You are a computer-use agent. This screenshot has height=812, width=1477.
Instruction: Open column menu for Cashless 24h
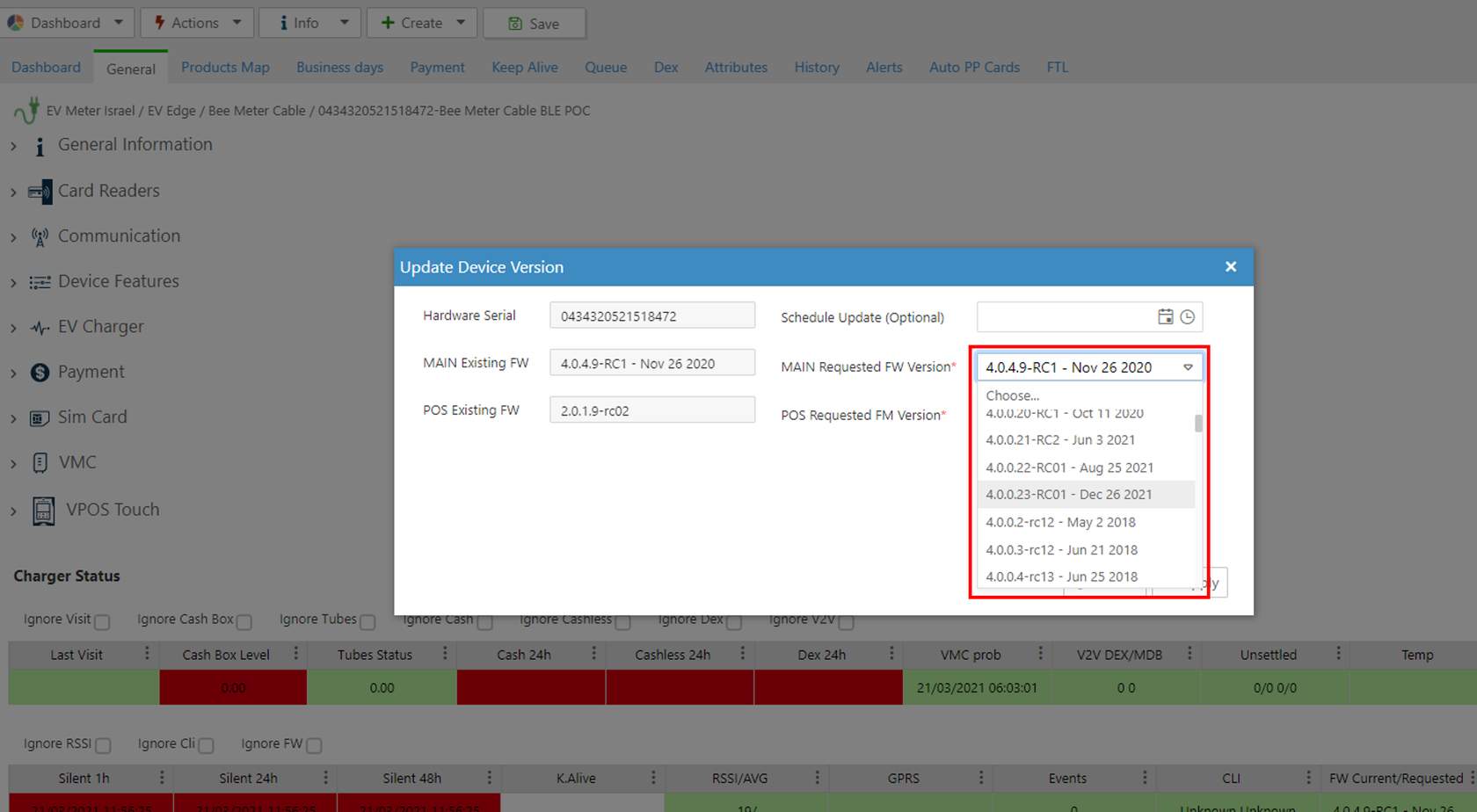[742, 653]
